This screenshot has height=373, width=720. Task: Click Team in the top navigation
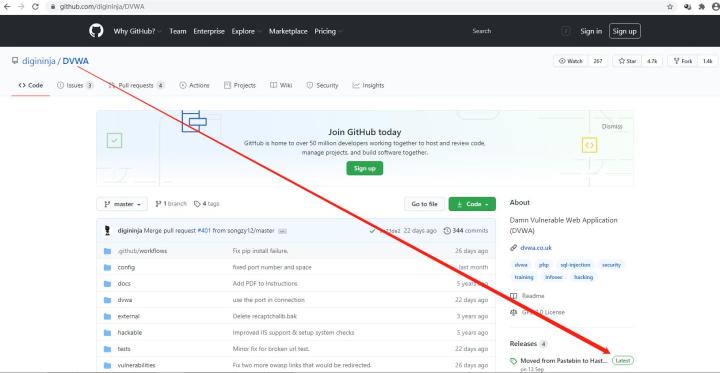point(178,31)
